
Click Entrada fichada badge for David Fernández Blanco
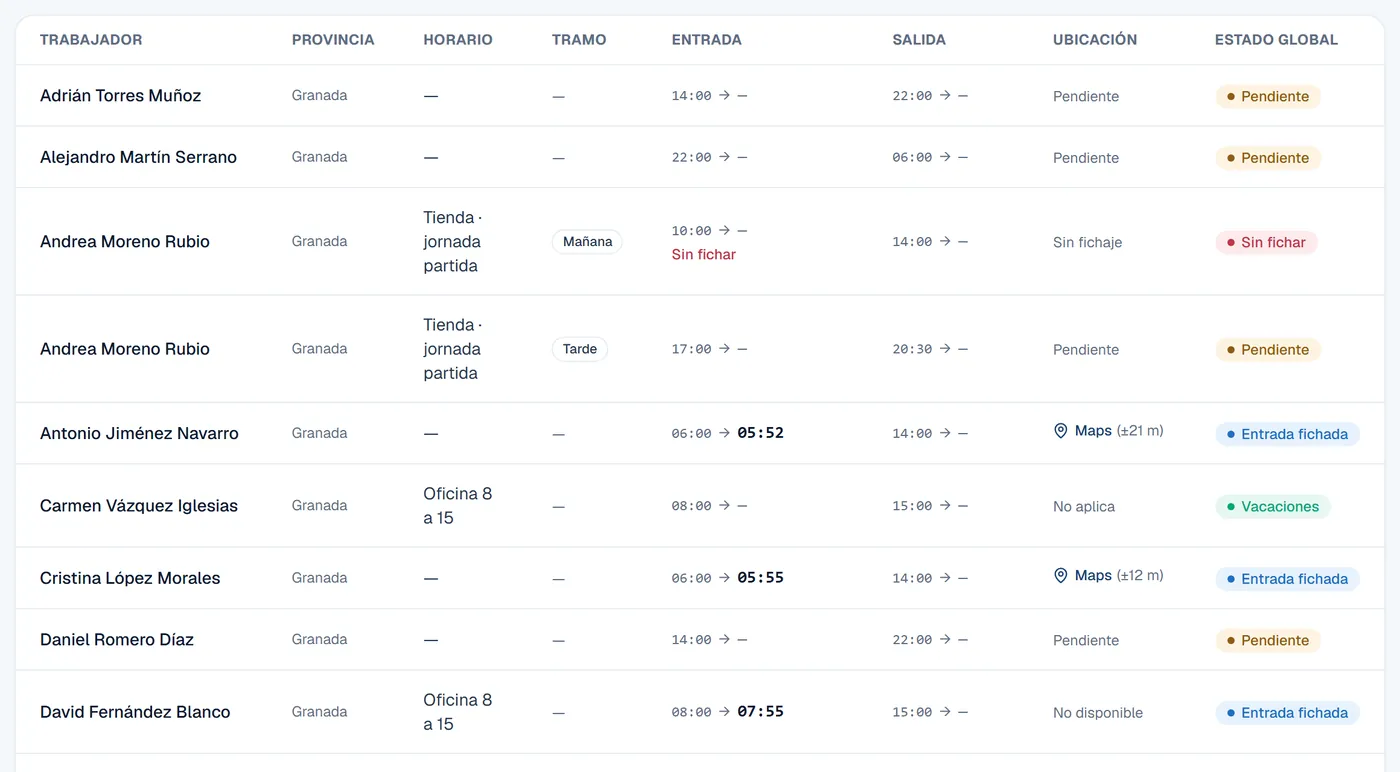click(x=1288, y=713)
